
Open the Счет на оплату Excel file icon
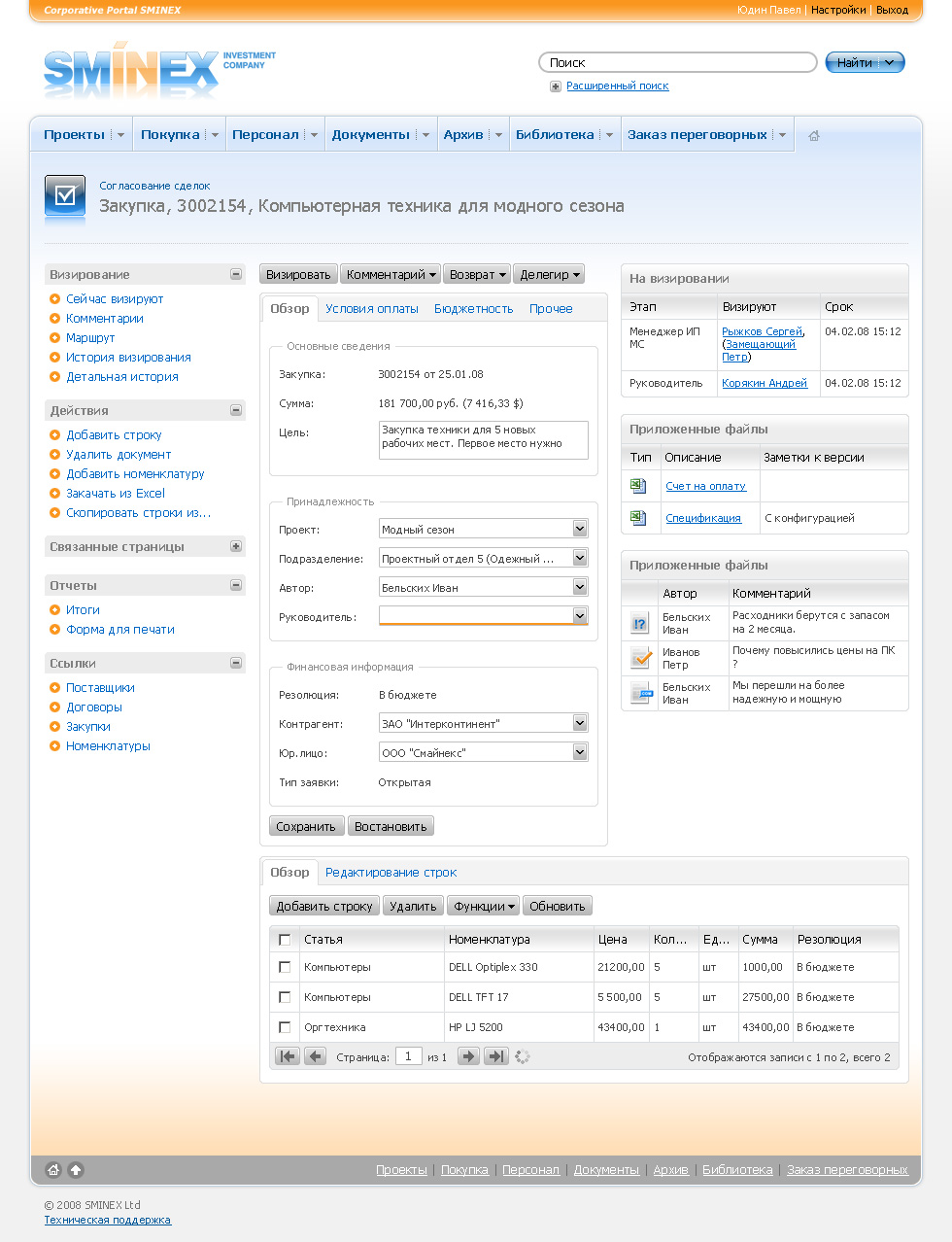[x=639, y=485]
